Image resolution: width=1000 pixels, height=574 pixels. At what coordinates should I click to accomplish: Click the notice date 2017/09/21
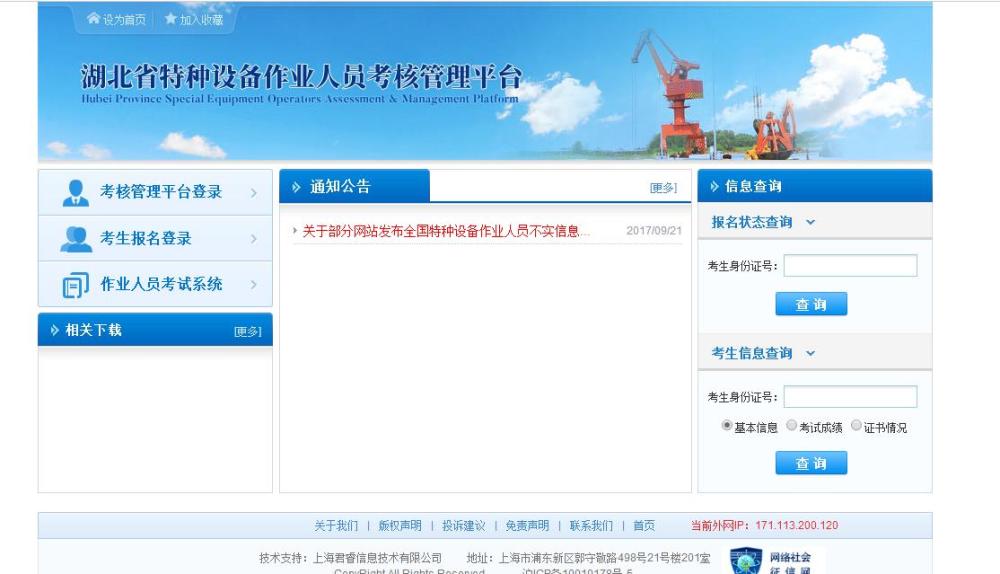(654, 231)
